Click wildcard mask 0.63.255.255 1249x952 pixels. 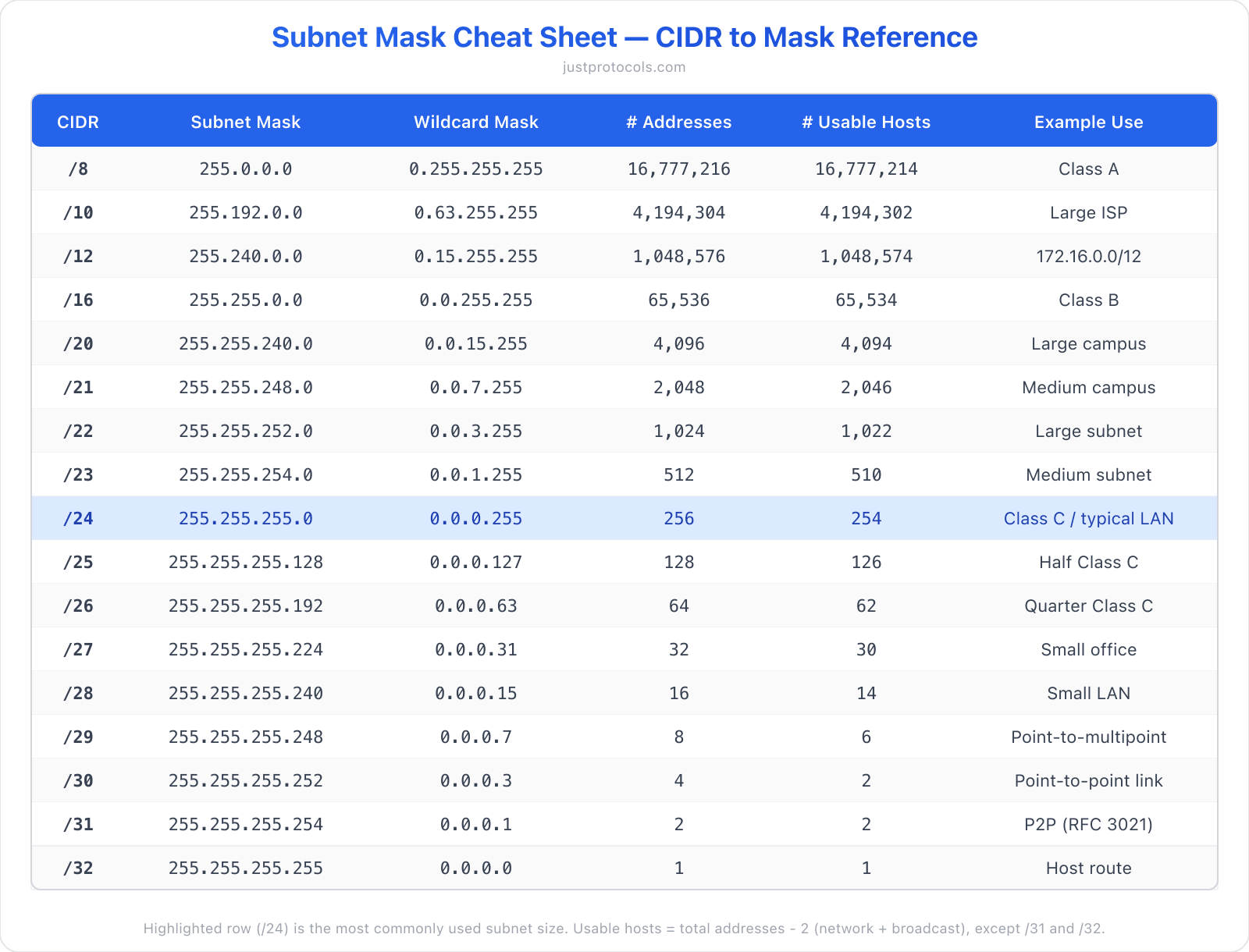(x=475, y=212)
